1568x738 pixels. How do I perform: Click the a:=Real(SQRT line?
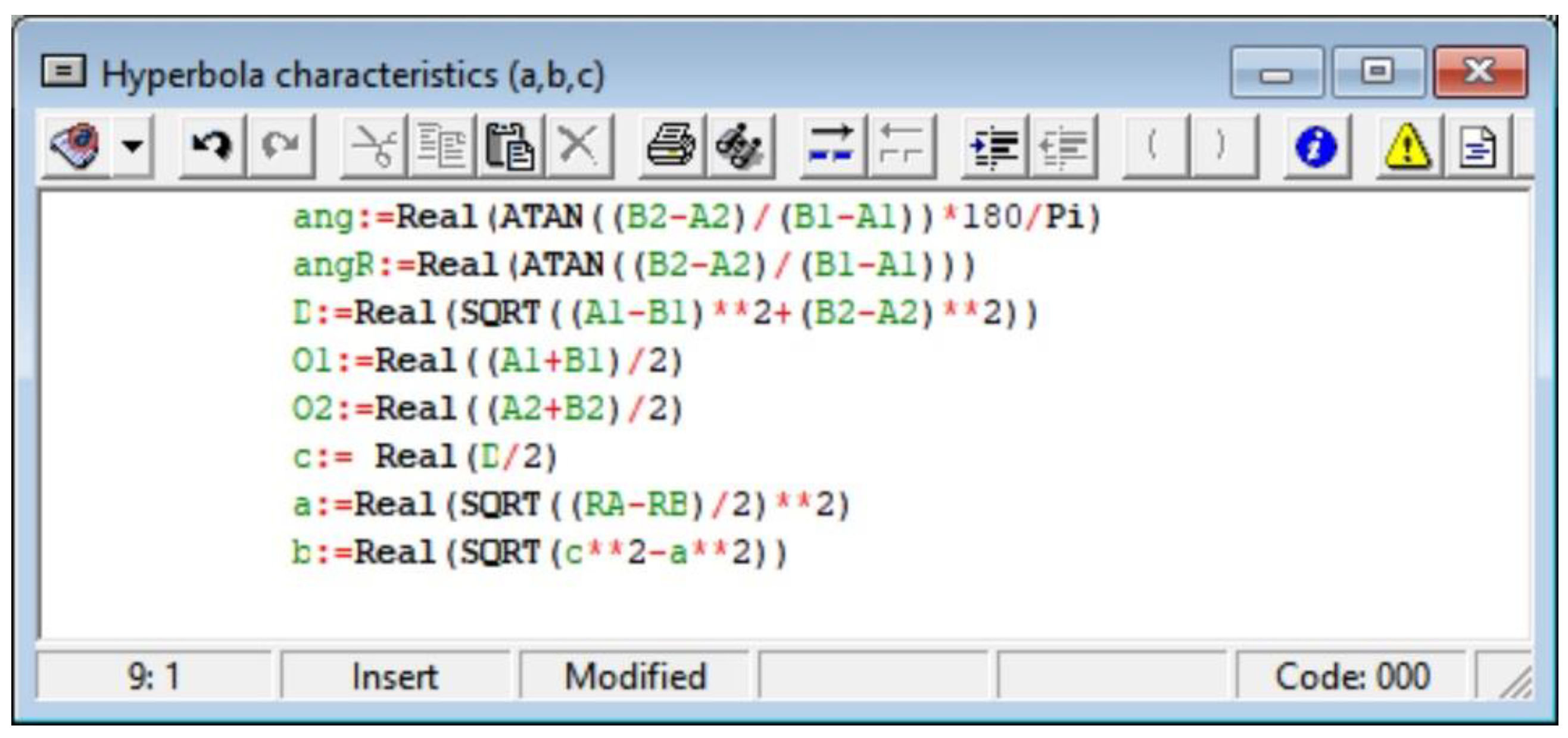click(571, 504)
